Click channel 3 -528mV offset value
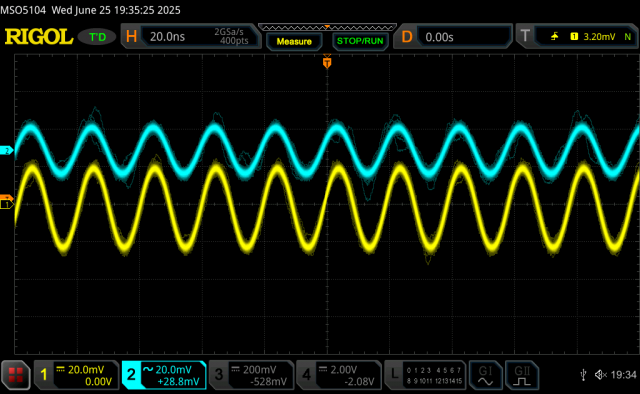This screenshot has height=394, width=640. pos(268,382)
